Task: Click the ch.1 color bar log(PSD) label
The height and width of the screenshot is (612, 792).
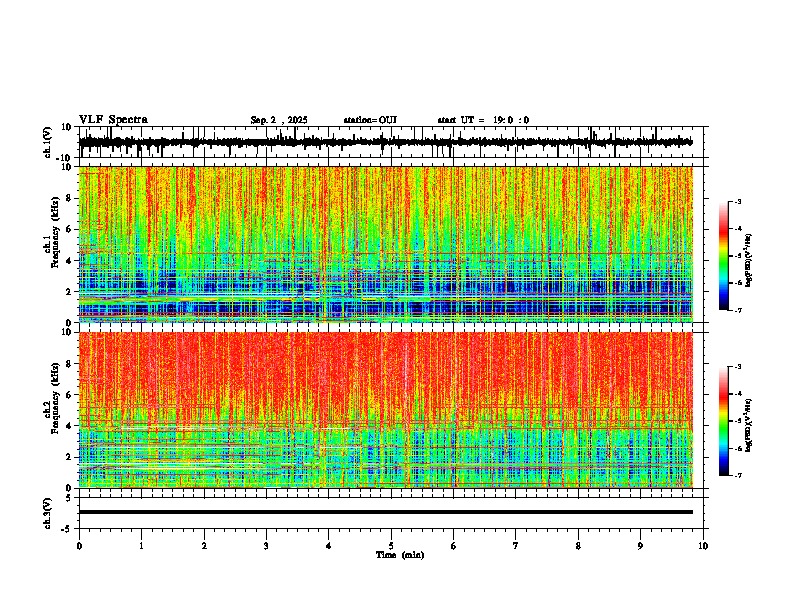Action: click(749, 261)
